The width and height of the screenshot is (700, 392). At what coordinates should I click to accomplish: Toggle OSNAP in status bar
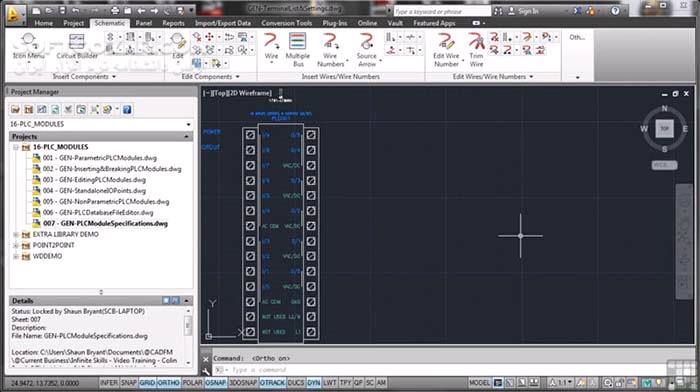(216, 383)
